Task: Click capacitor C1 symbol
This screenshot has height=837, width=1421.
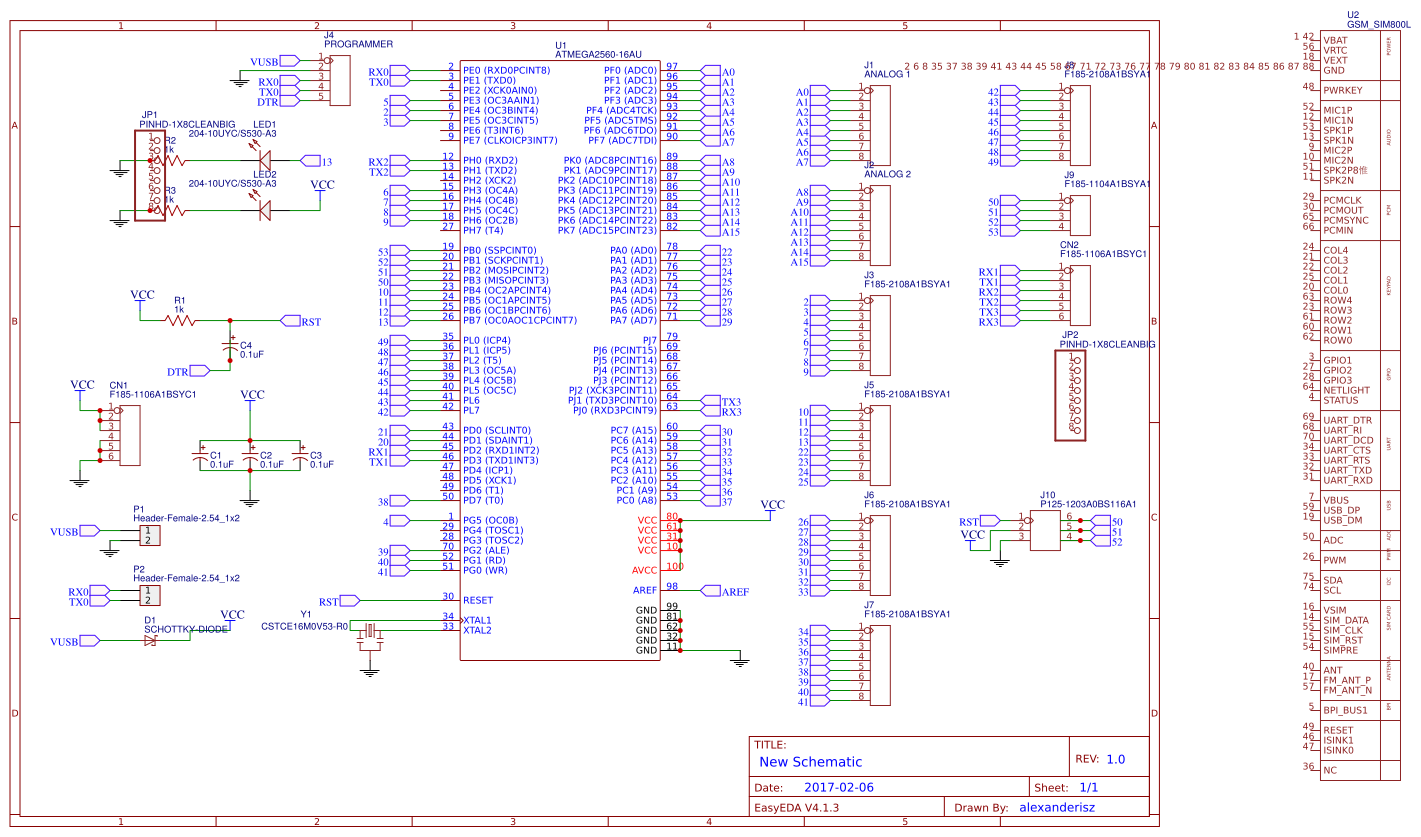Action: [200, 455]
